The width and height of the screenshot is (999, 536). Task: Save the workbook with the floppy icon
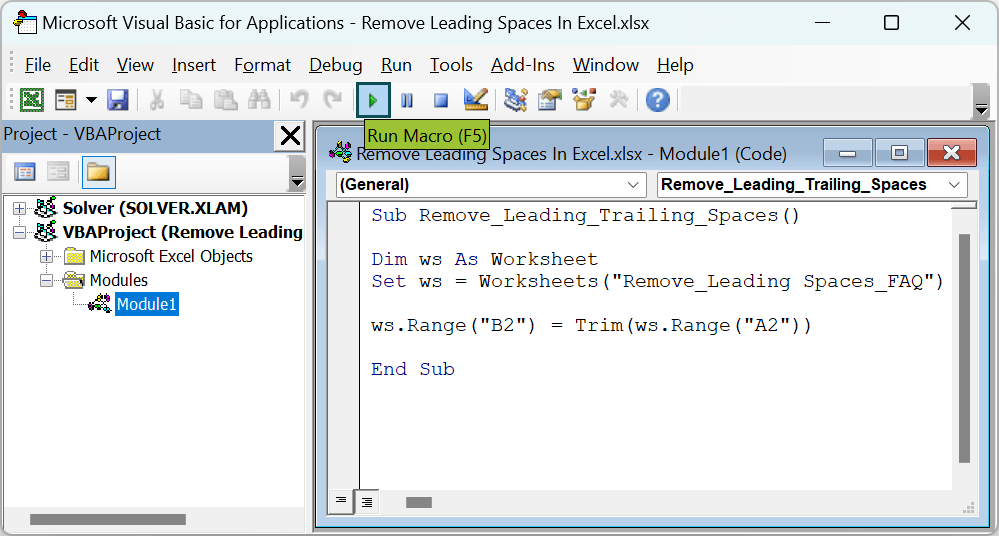coord(118,100)
